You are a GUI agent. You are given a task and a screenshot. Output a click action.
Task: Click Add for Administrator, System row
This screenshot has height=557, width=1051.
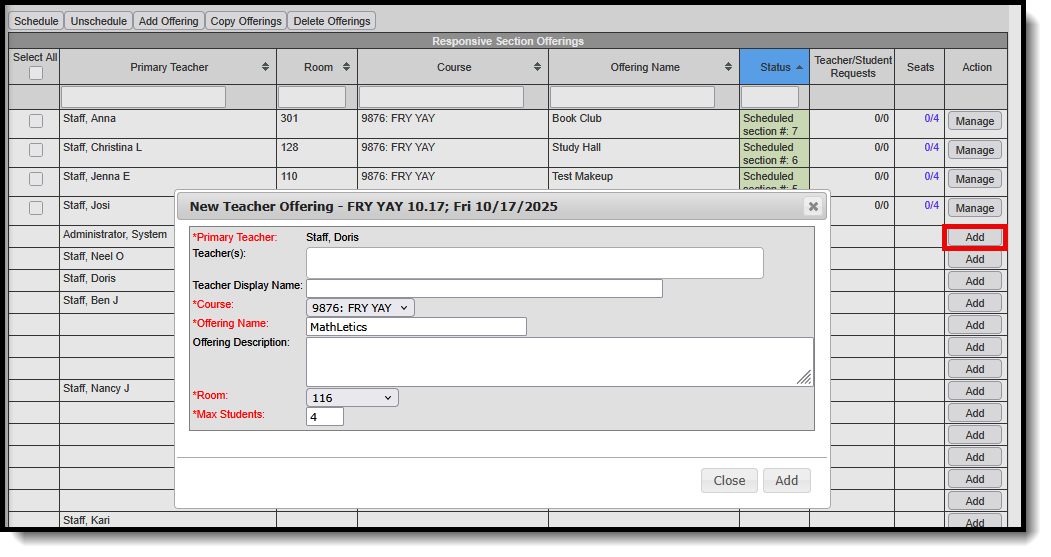point(975,237)
